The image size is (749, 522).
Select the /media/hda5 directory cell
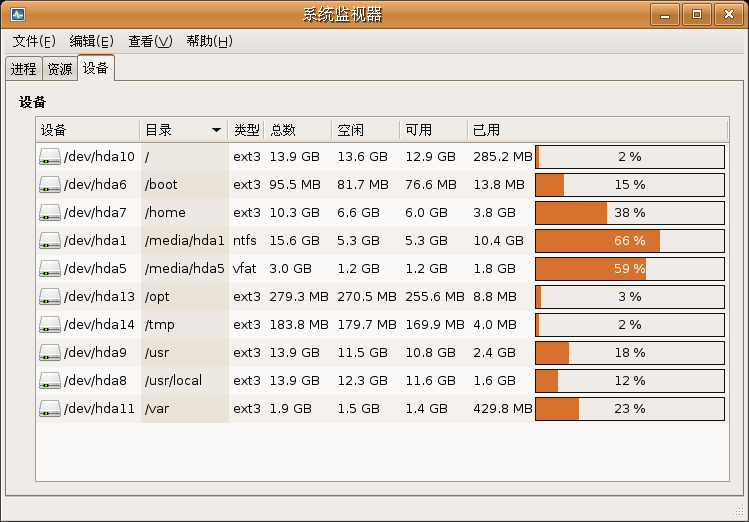(x=184, y=268)
